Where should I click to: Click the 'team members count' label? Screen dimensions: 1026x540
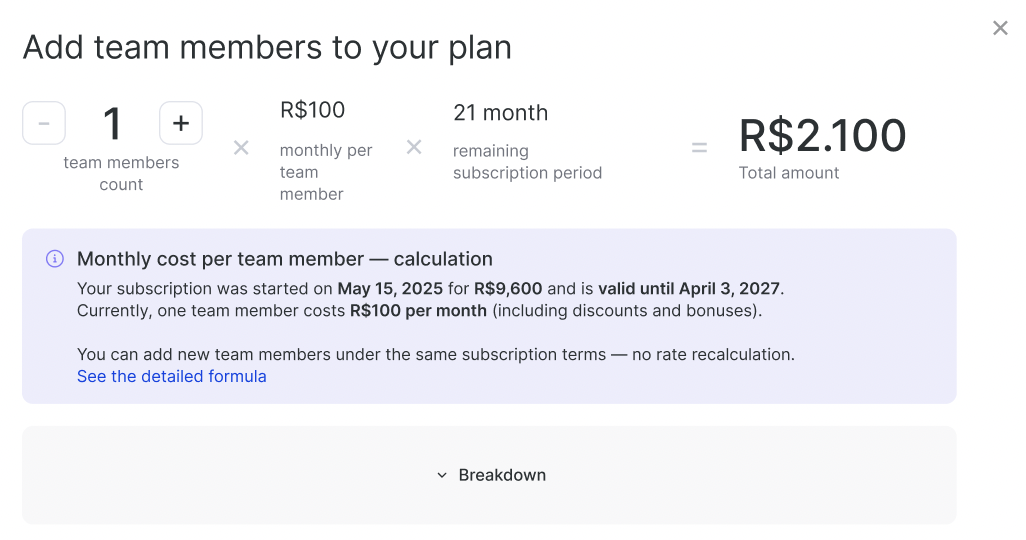[121, 174]
